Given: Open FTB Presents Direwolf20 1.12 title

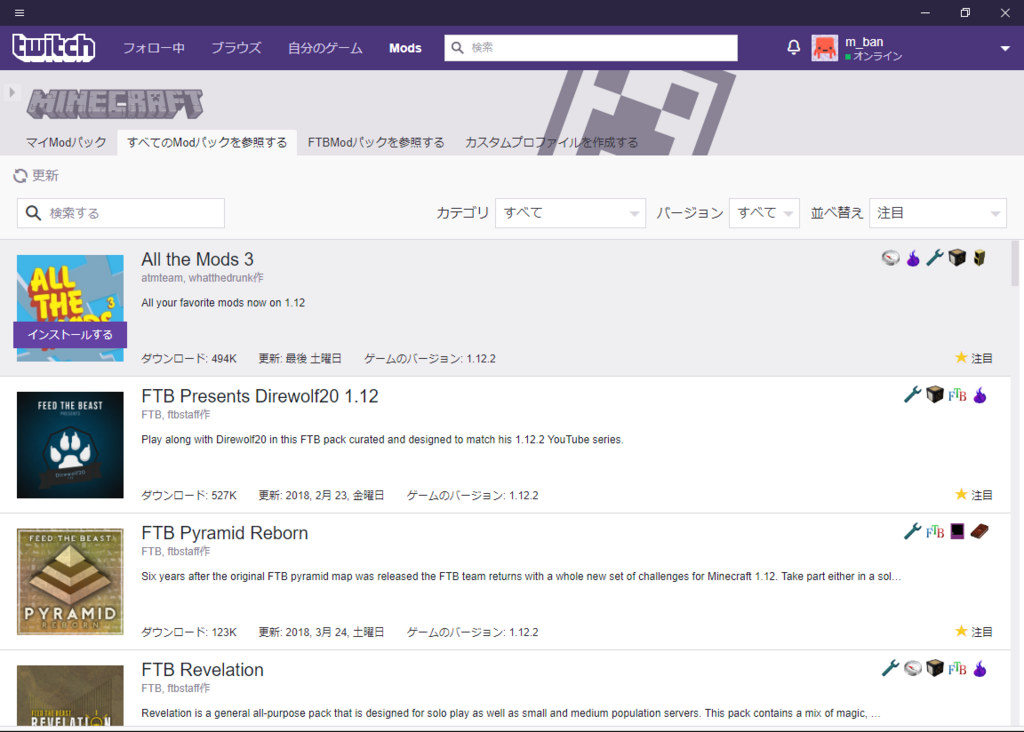Looking at the screenshot, I should (x=260, y=396).
